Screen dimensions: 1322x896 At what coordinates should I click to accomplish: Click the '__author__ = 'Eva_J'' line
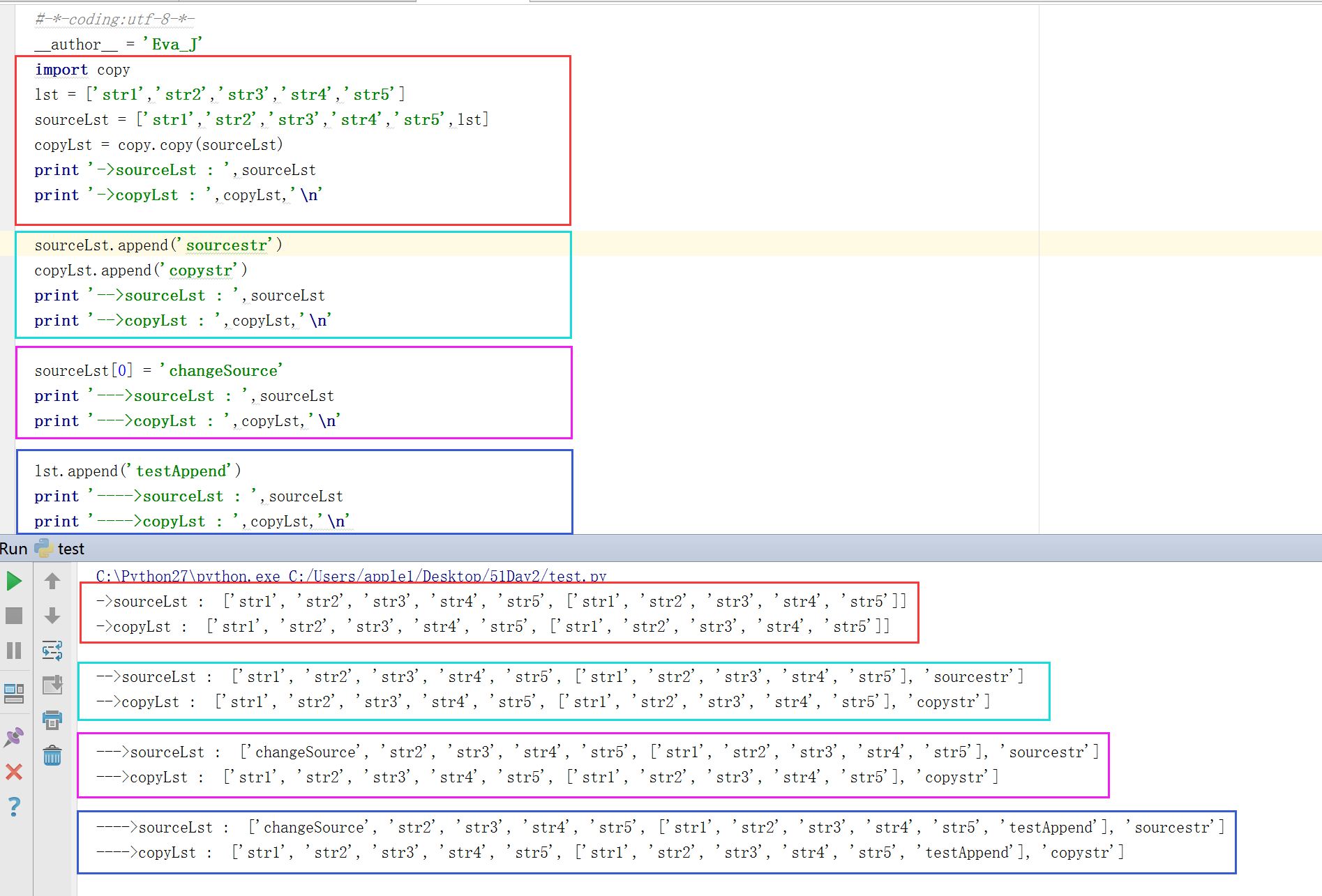click(118, 45)
